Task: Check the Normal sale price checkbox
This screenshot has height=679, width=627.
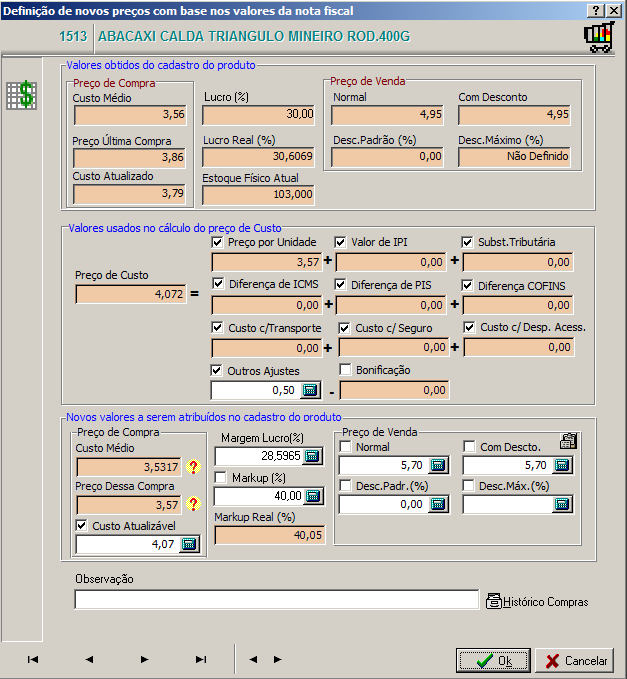Action: (x=345, y=446)
